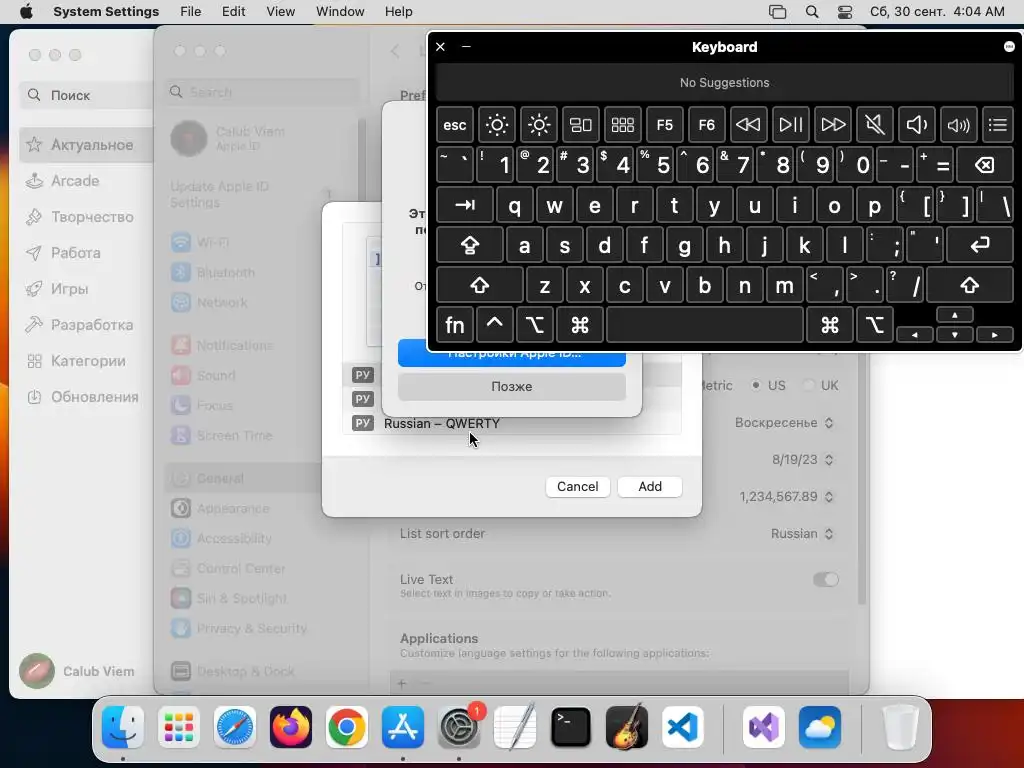Tap the down arrow key
This screenshot has height=768, width=1024.
[955, 334]
